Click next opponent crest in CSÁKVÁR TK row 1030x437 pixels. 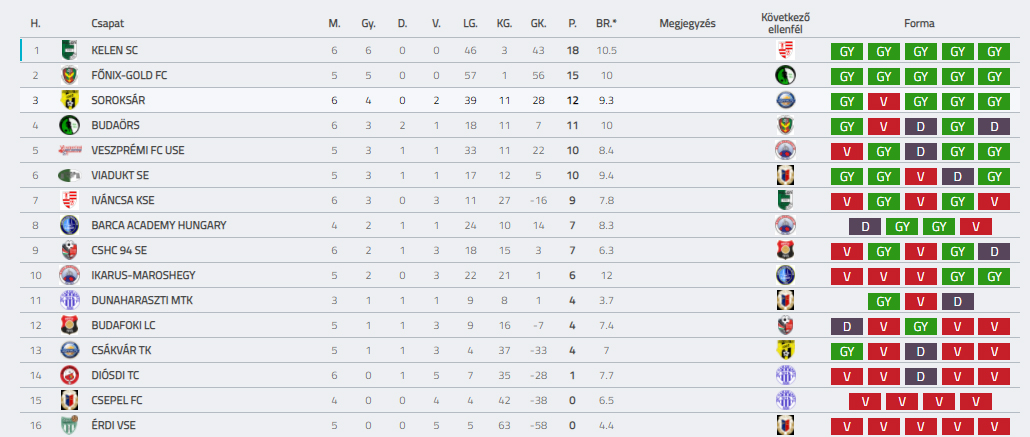point(785,350)
